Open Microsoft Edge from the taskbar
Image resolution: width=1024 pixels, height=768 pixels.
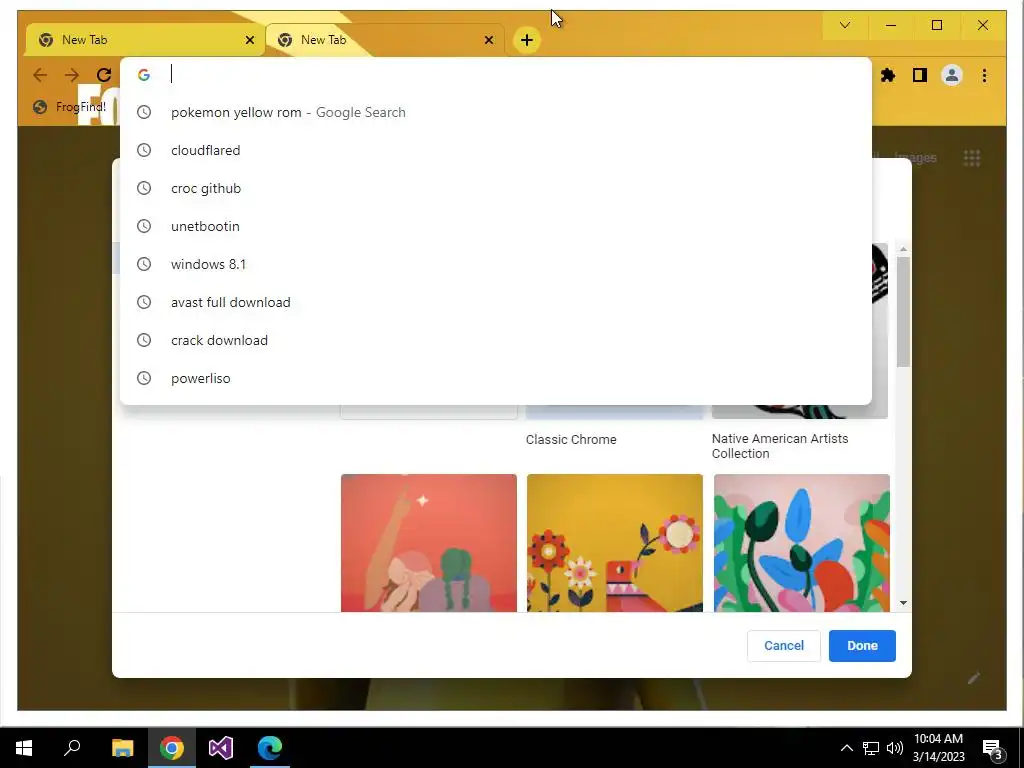[x=270, y=748]
